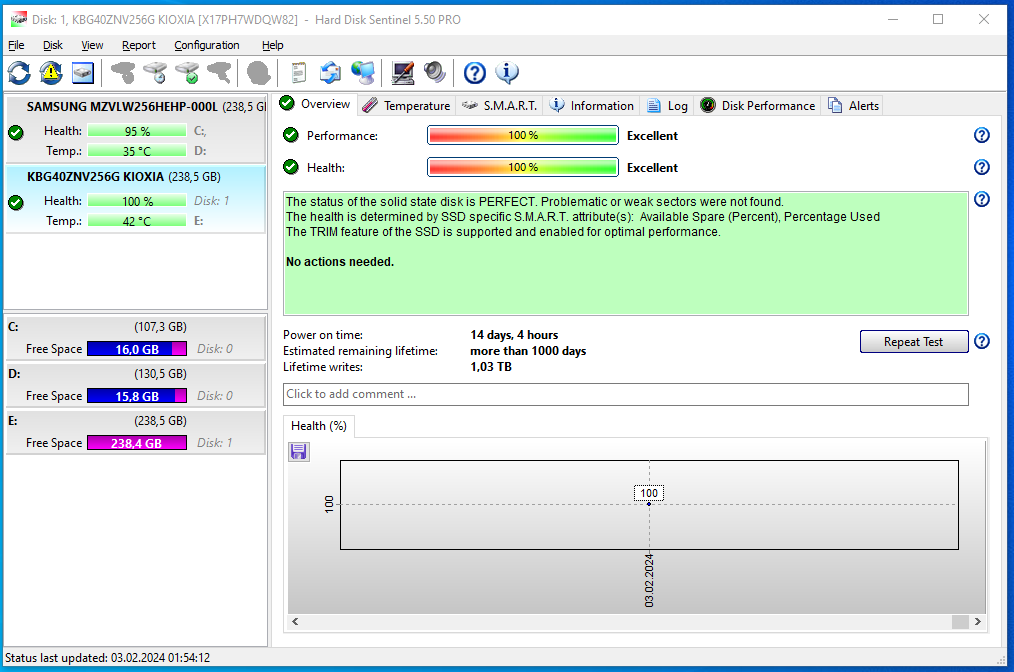Open the View menu
The image size is (1014, 672).
click(92, 45)
